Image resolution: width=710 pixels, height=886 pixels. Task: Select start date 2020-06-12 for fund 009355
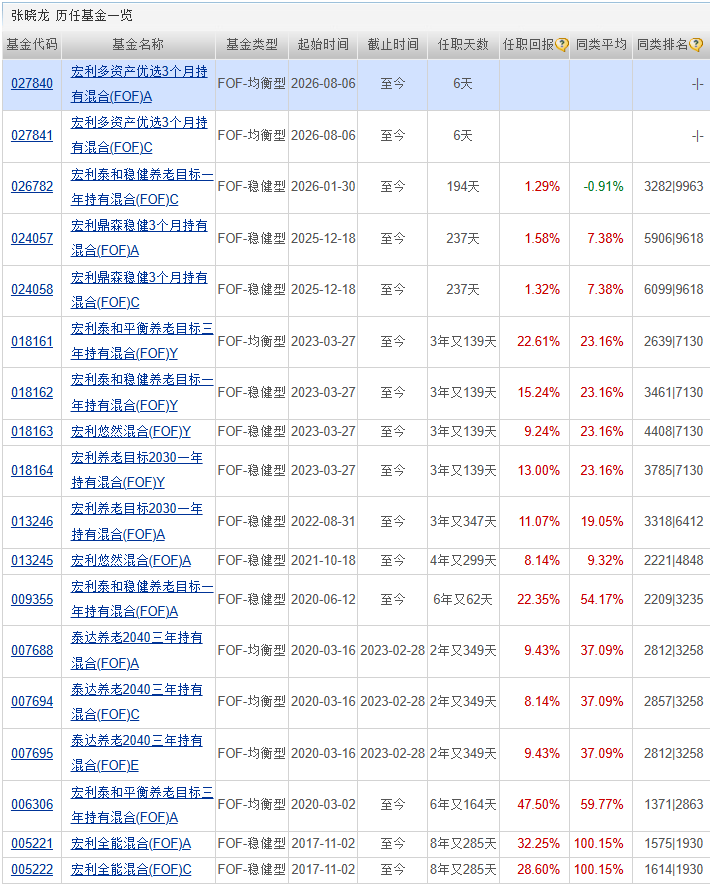pyautogui.click(x=323, y=599)
